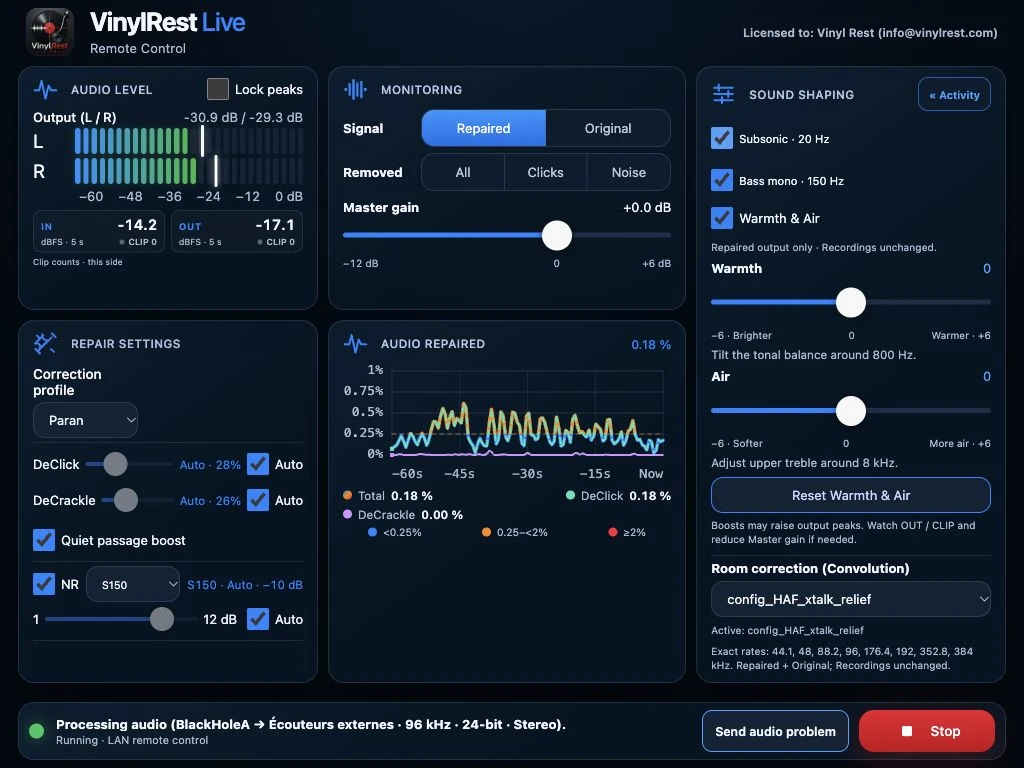Screen dimensions: 1024x768
Task: Click the Air slider handle
Action: pos(851,411)
